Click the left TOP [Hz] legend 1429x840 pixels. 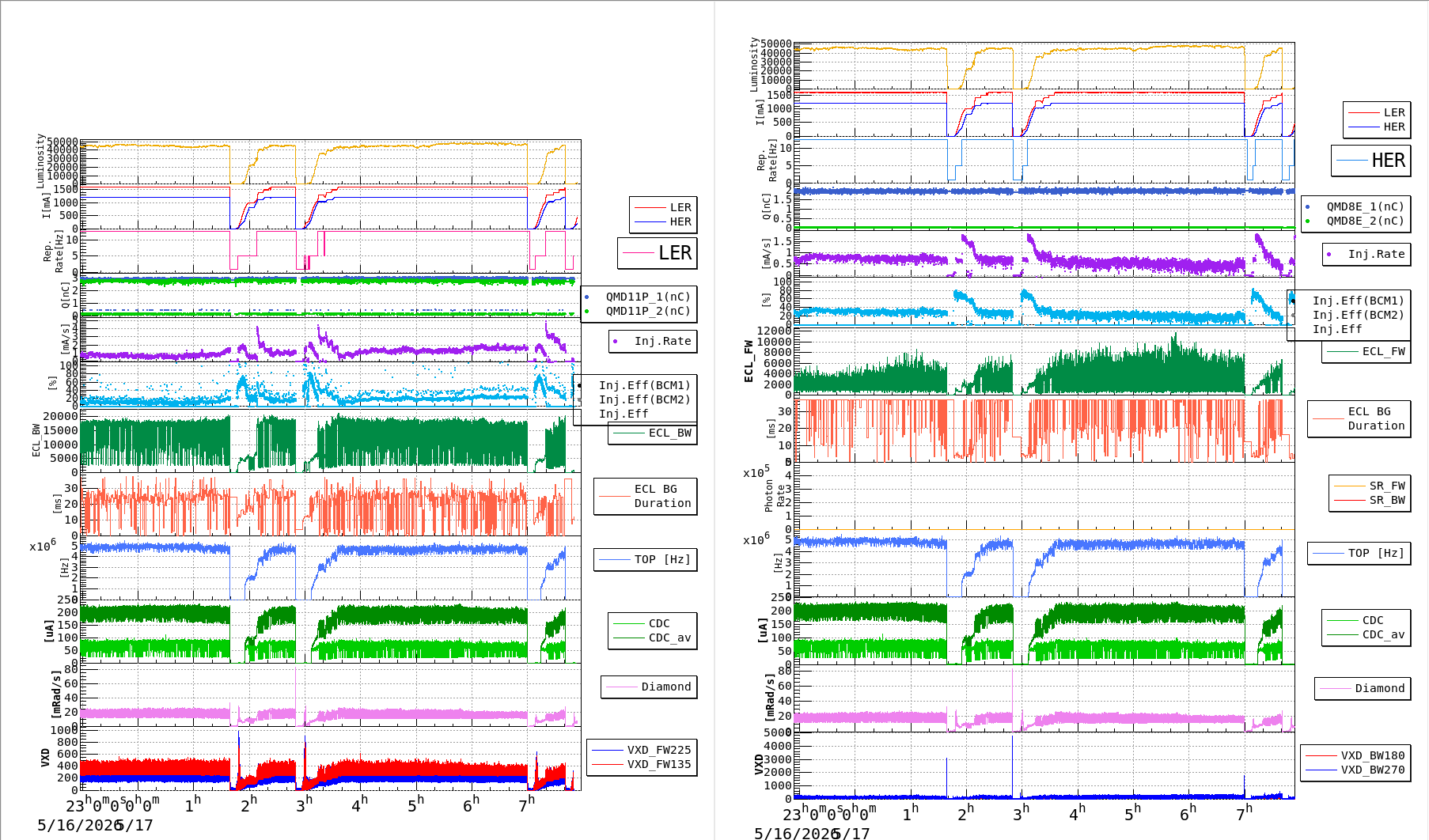[646, 559]
